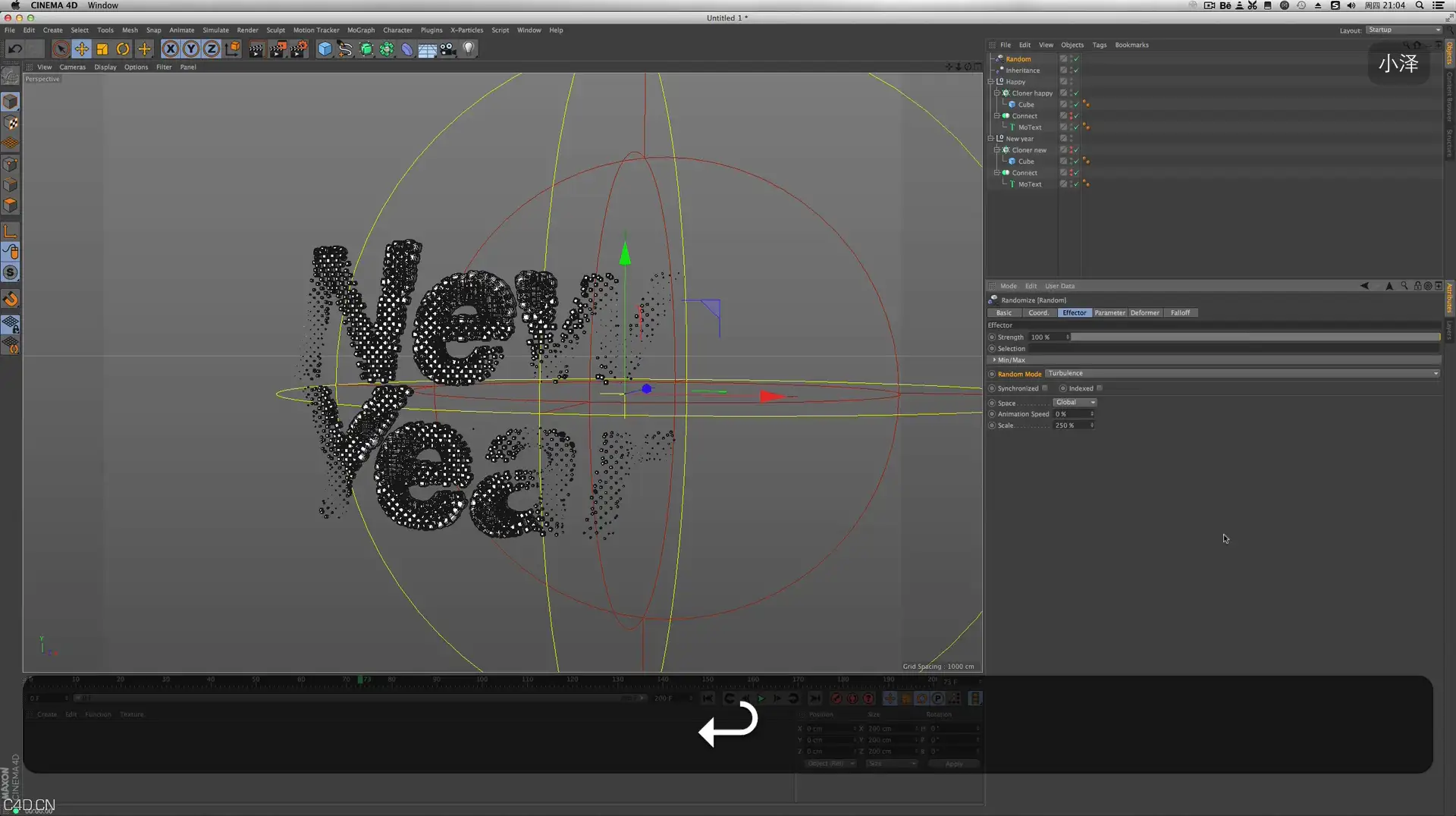1456x816 pixels.
Task: Switch to the Deformer tab
Action: pos(1144,313)
